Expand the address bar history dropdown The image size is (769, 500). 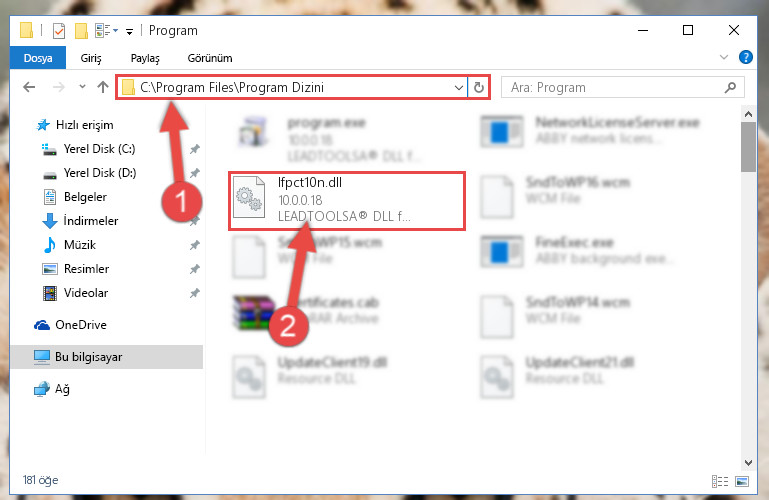(459, 88)
